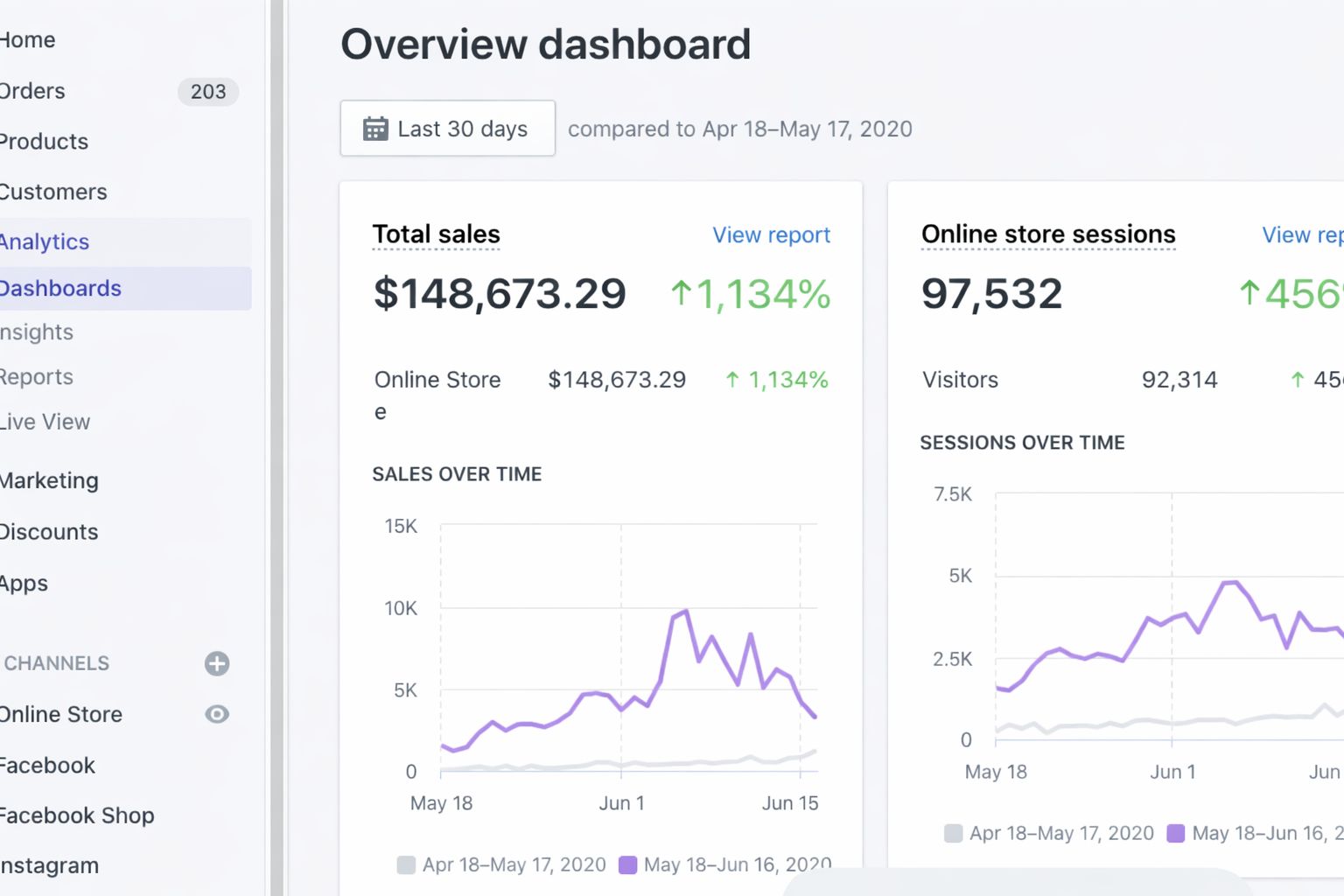Click the May 18–Jun 16 purple legend swatch
The image size is (1344, 896).
tap(628, 864)
